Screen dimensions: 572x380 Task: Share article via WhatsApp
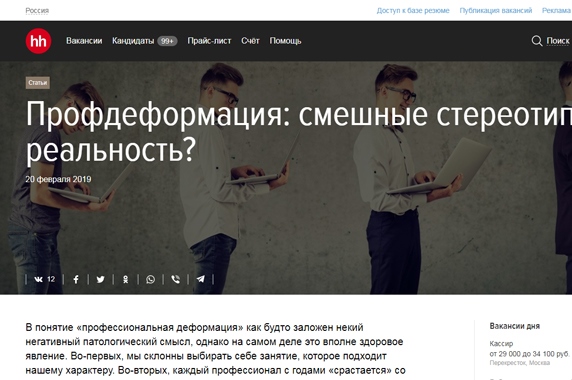coord(150,279)
